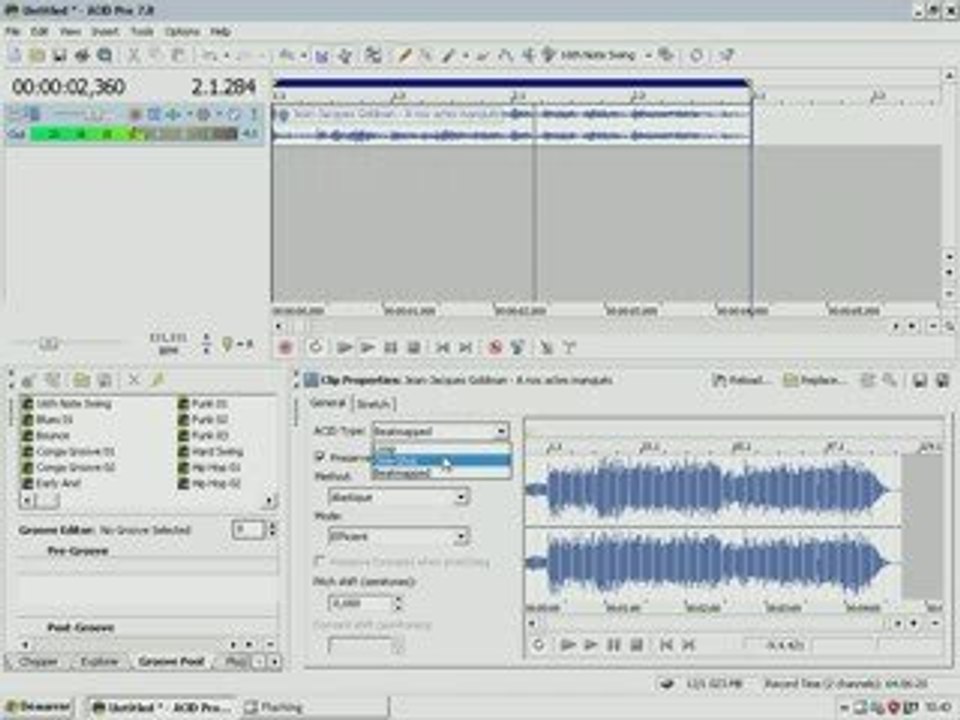Click the Reload button in Clip Properties
The width and height of the screenshot is (960, 720).
[x=741, y=380]
